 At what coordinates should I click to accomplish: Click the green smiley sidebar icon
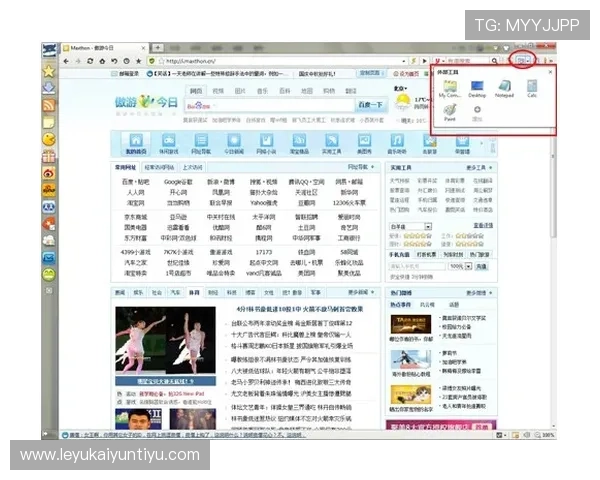pyautogui.click(x=49, y=275)
